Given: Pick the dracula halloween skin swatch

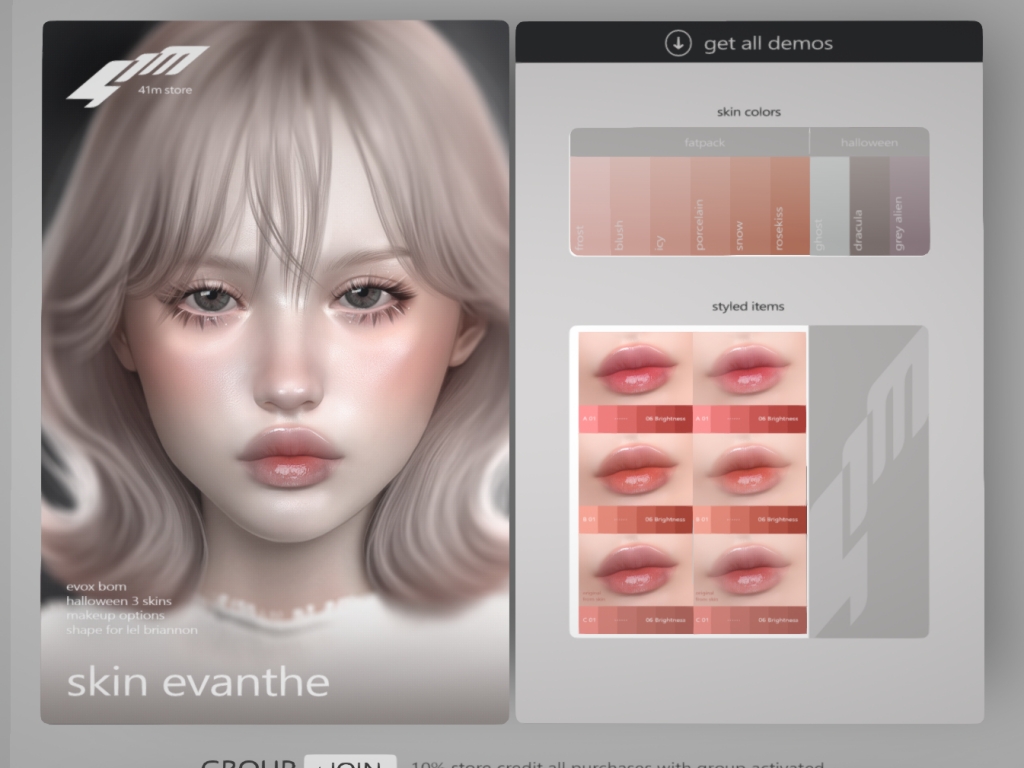Looking at the screenshot, I should (x=869, y=206).
